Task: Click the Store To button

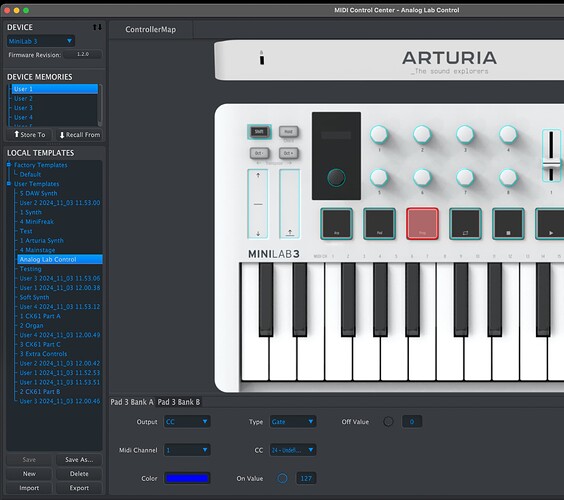Action: coord(29,135)
